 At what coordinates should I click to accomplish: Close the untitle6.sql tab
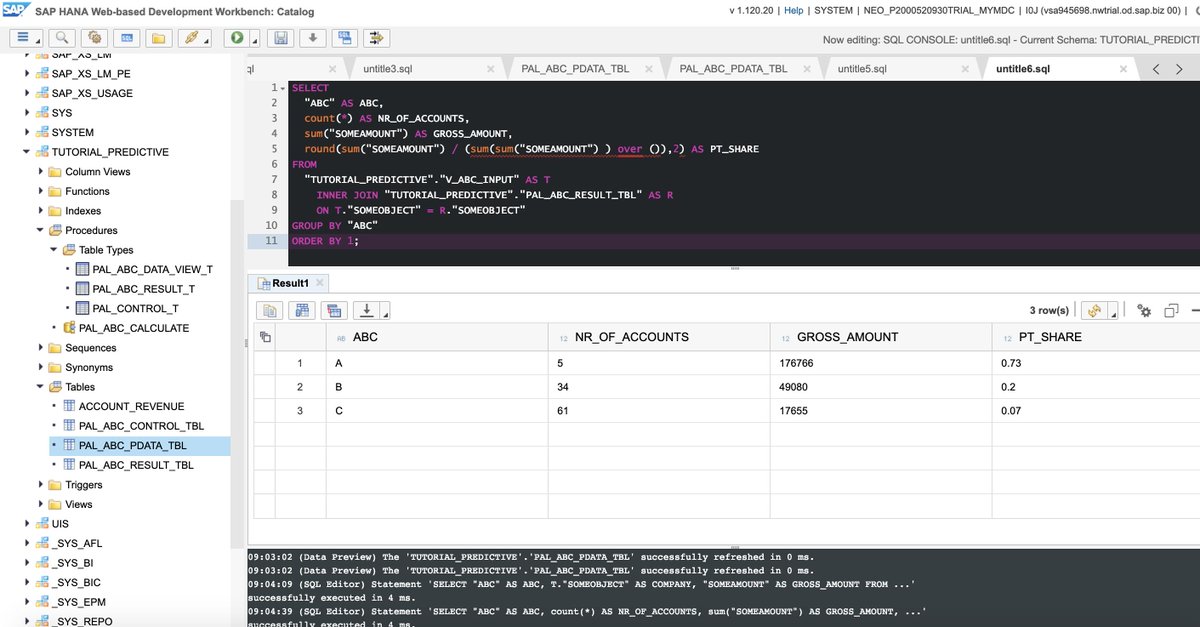1124,69
